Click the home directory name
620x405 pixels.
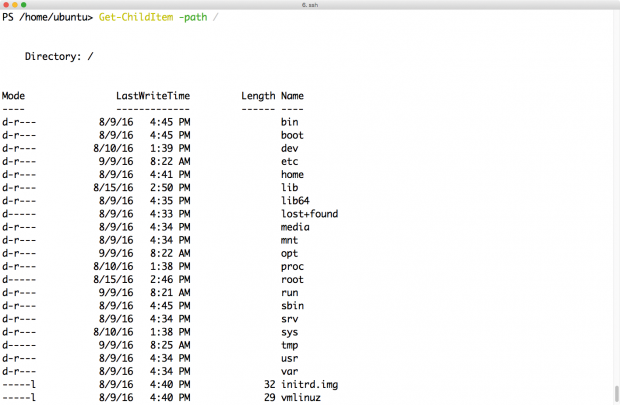coord(292,174)
